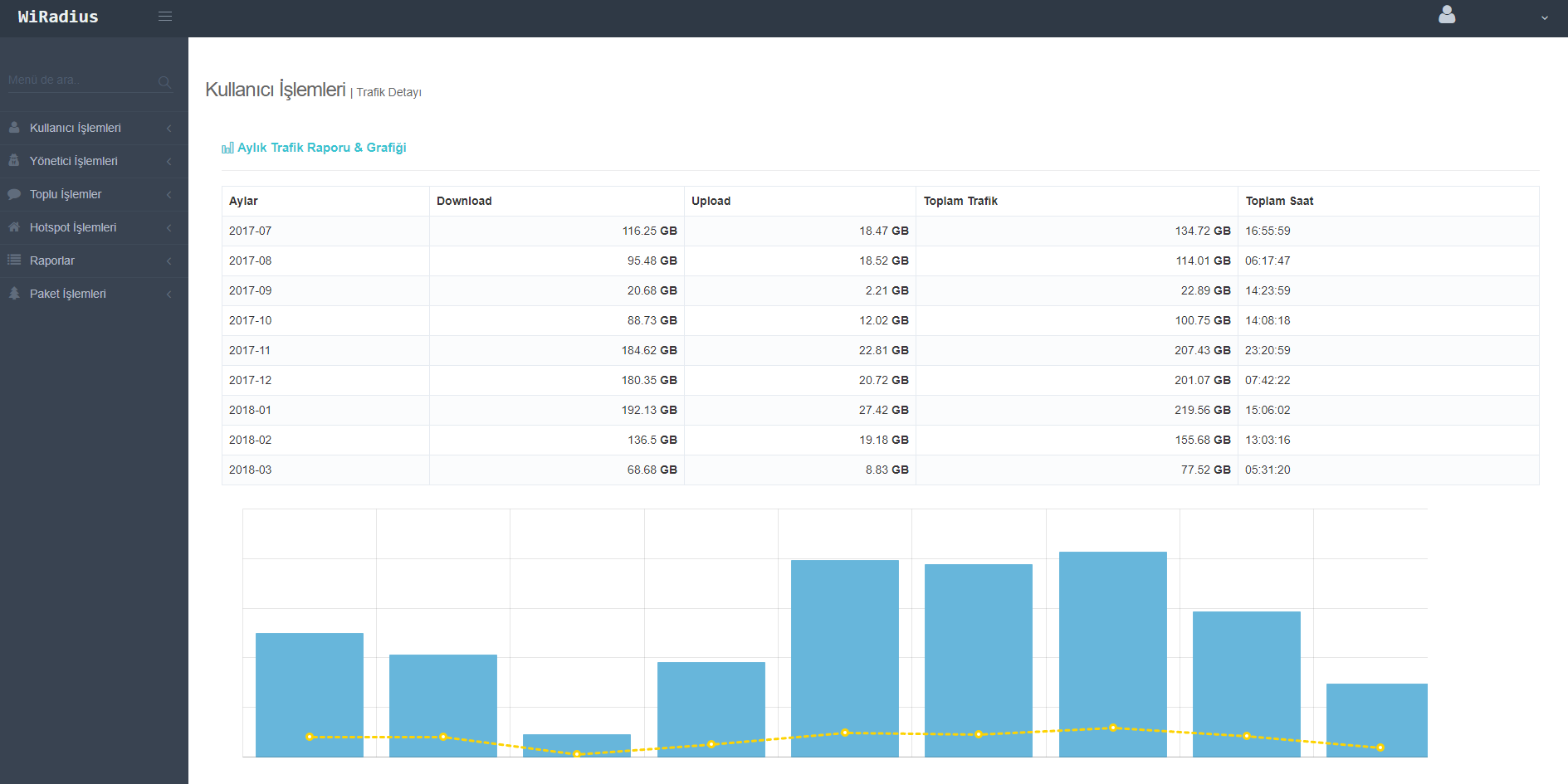This screenshot has height=784, width=1568.
Task: Click the hamburger menu toggle icon
Action: [165, 17]
